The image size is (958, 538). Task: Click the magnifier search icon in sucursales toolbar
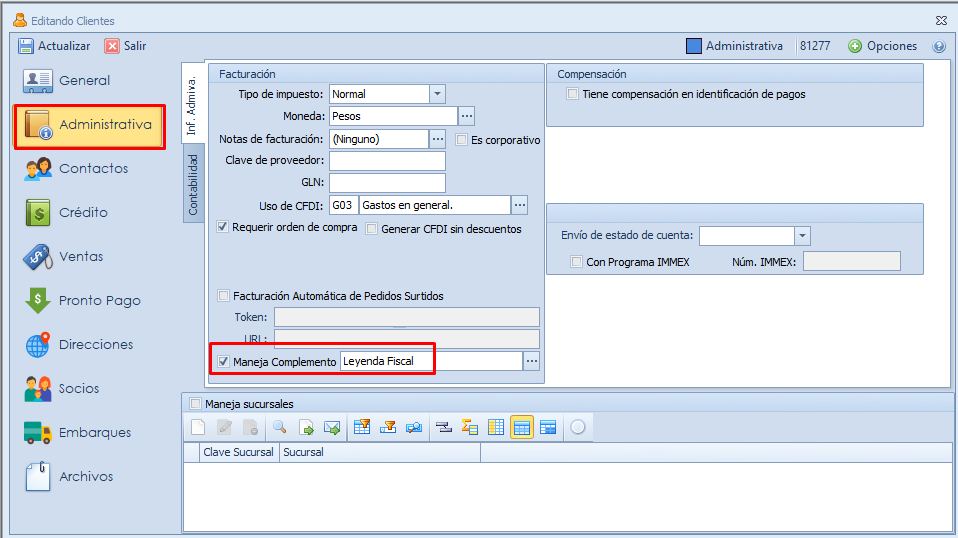[x=280, y=428]
